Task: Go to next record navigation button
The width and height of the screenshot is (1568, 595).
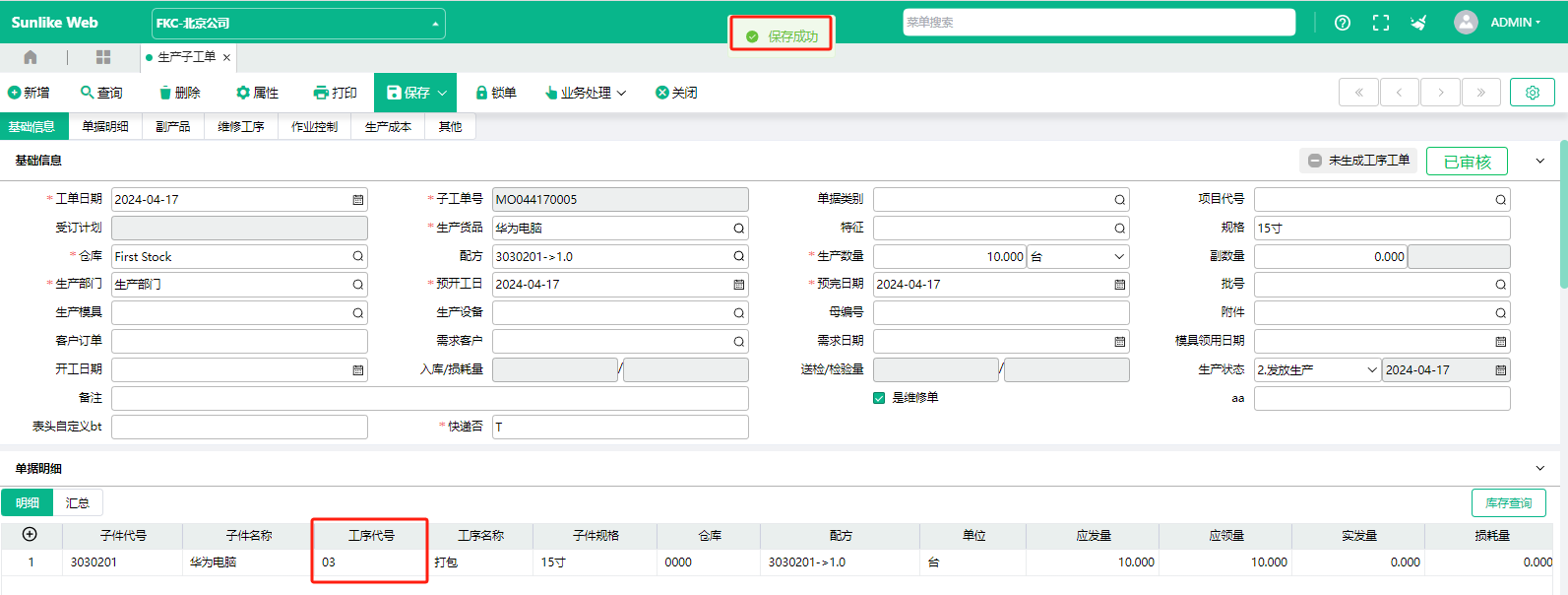Action: tap(1441, 93)
